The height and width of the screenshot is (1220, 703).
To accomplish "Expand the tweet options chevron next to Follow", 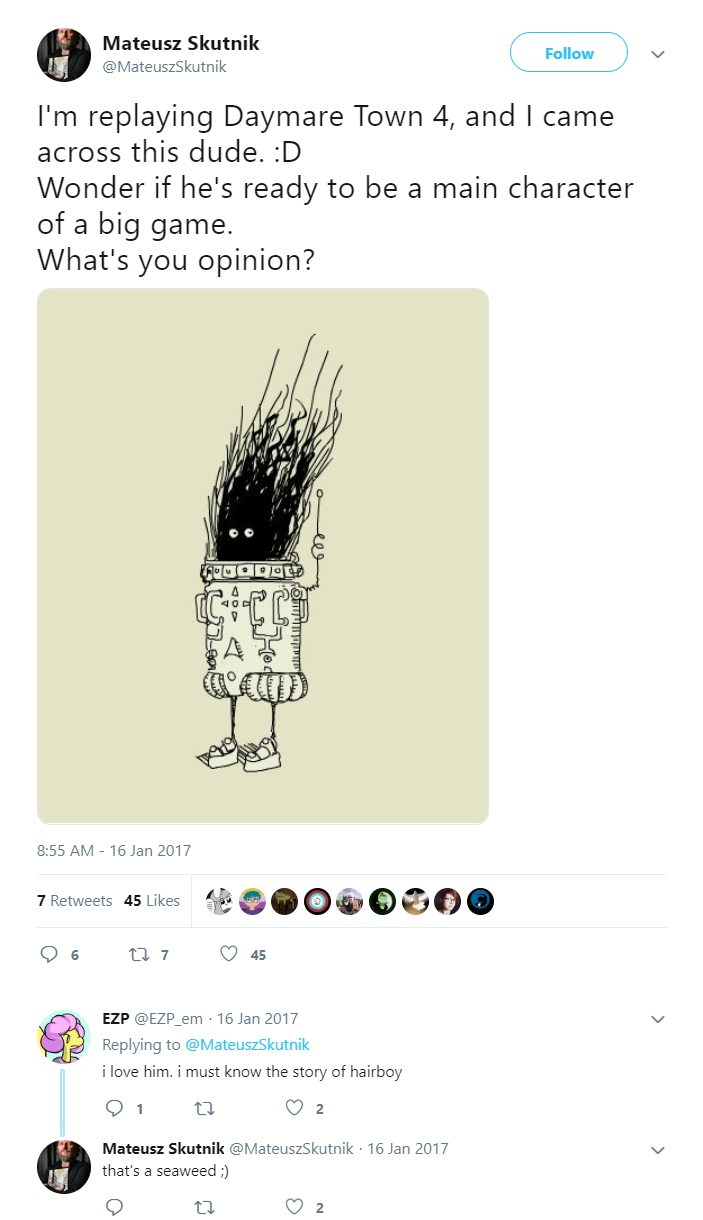I will (x=657, y=54).
